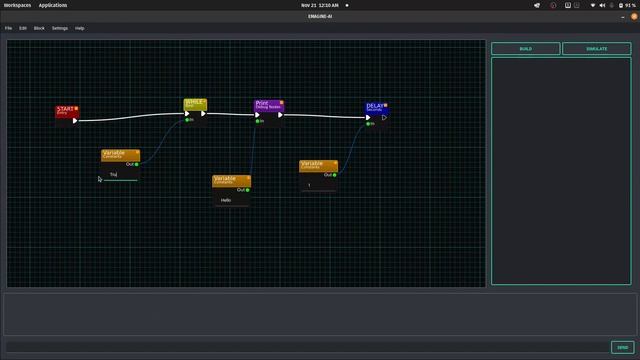The image size is (640, 360).
Task: Click the SEND button
Action: (x=622, y=347)
